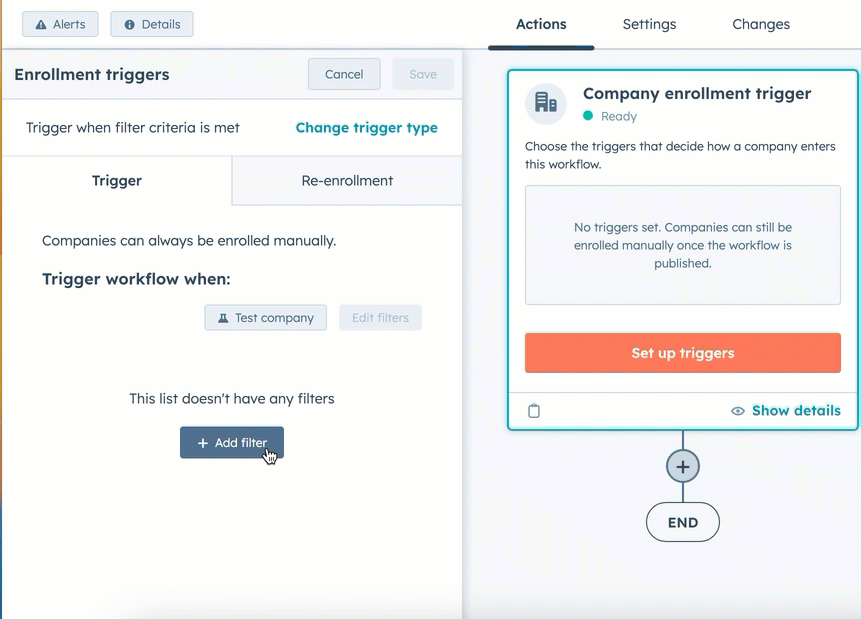Select the Trigger tab
The image size is (861, 619).
[116, 181]
